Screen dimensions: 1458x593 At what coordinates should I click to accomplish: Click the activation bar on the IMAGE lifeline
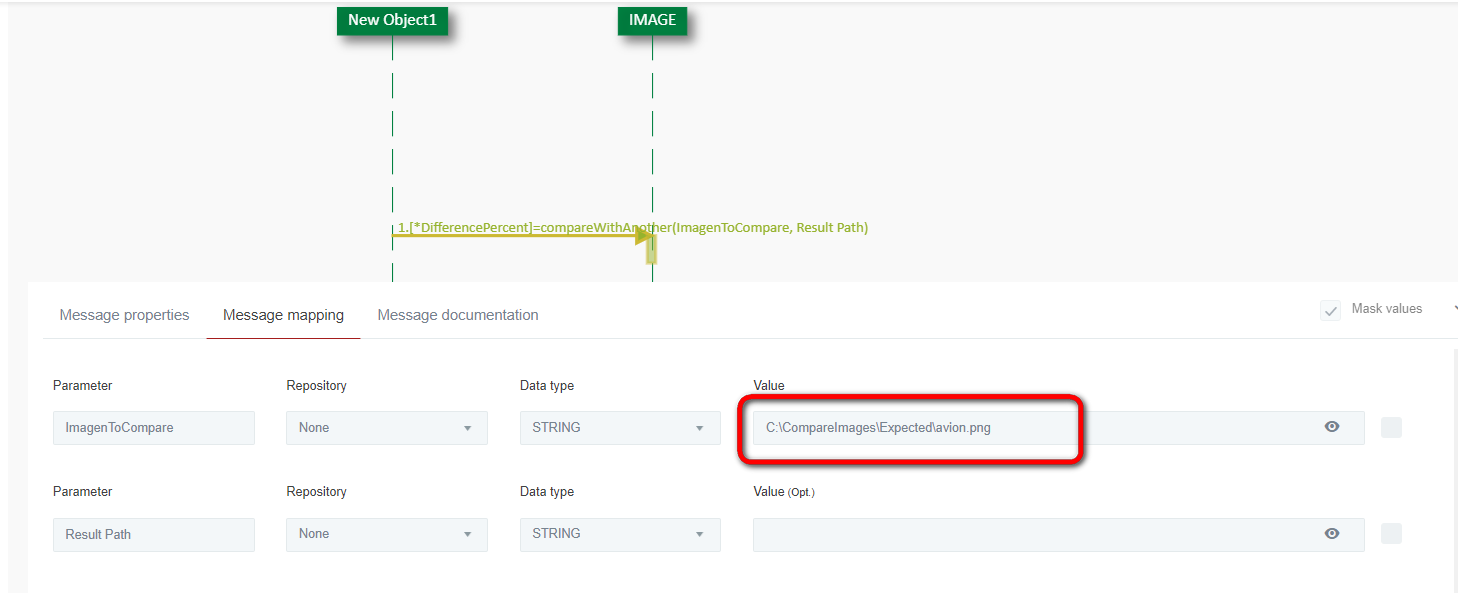(651, 250)
